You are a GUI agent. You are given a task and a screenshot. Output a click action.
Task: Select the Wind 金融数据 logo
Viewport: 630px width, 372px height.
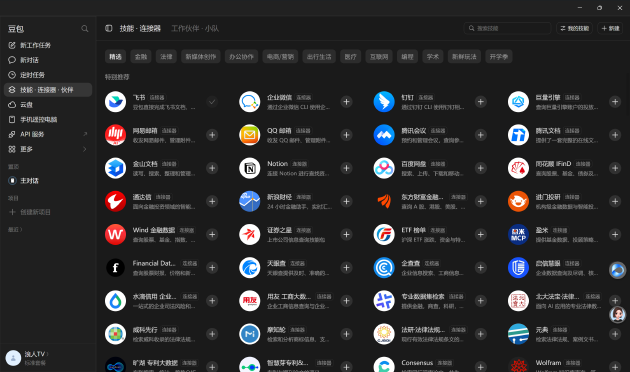[115, 234]
